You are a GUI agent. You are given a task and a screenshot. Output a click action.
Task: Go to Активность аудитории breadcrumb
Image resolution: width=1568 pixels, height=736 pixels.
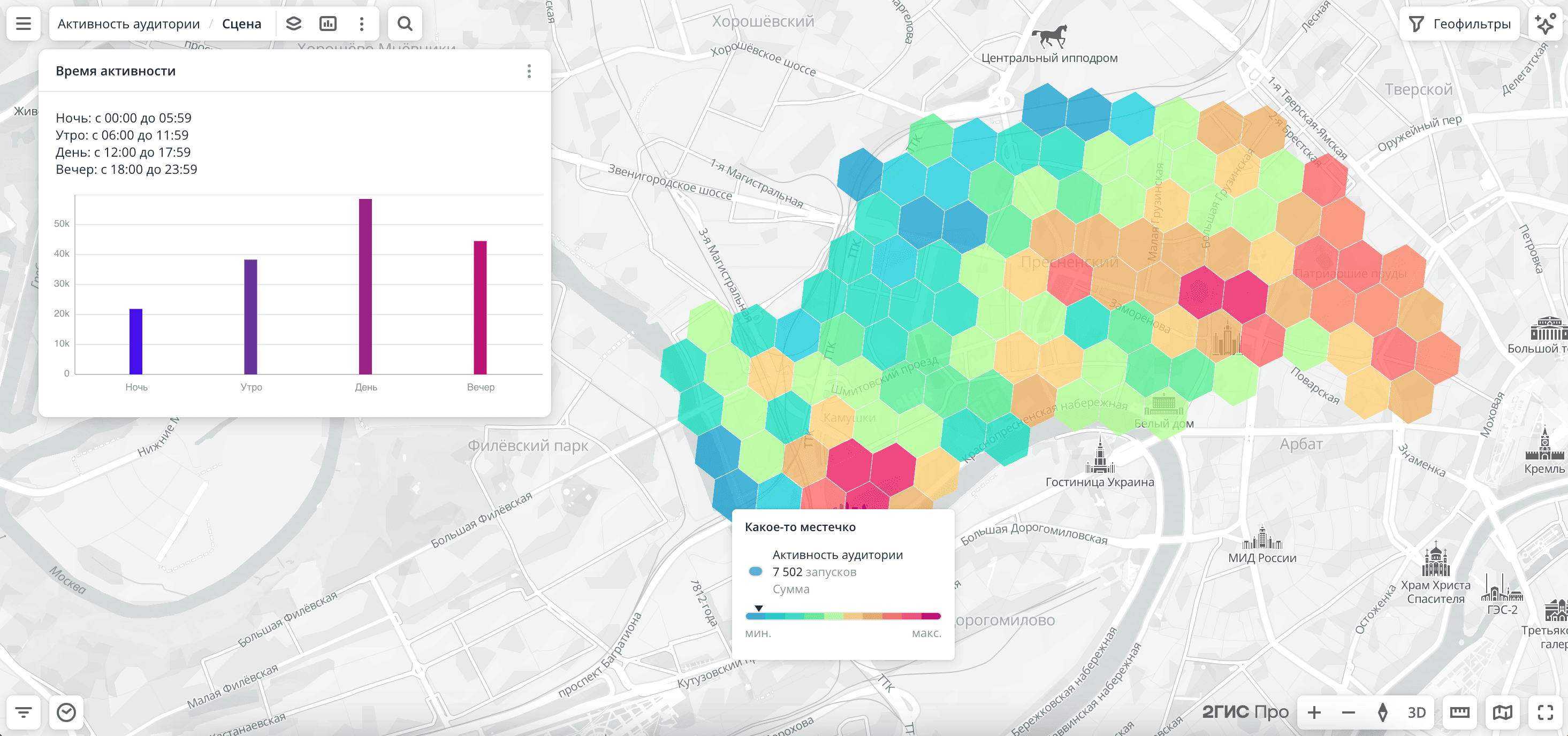128,24
